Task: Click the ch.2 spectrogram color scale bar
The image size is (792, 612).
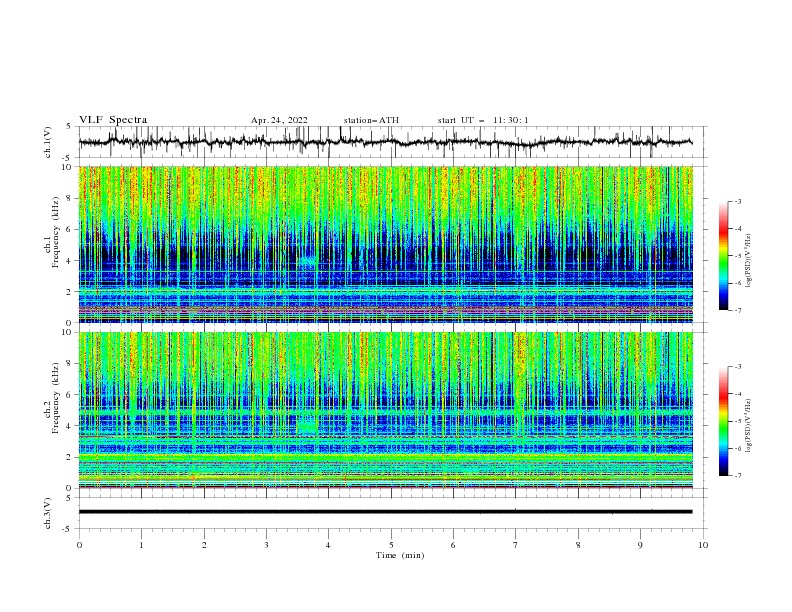Action: pyautogui.click(x=723, y=421)
